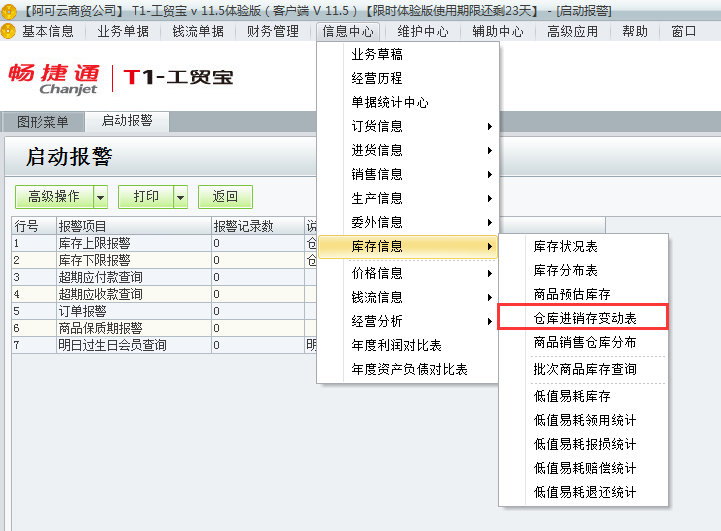Expand the 钱流信息 submenu

(x=407, y=297)
